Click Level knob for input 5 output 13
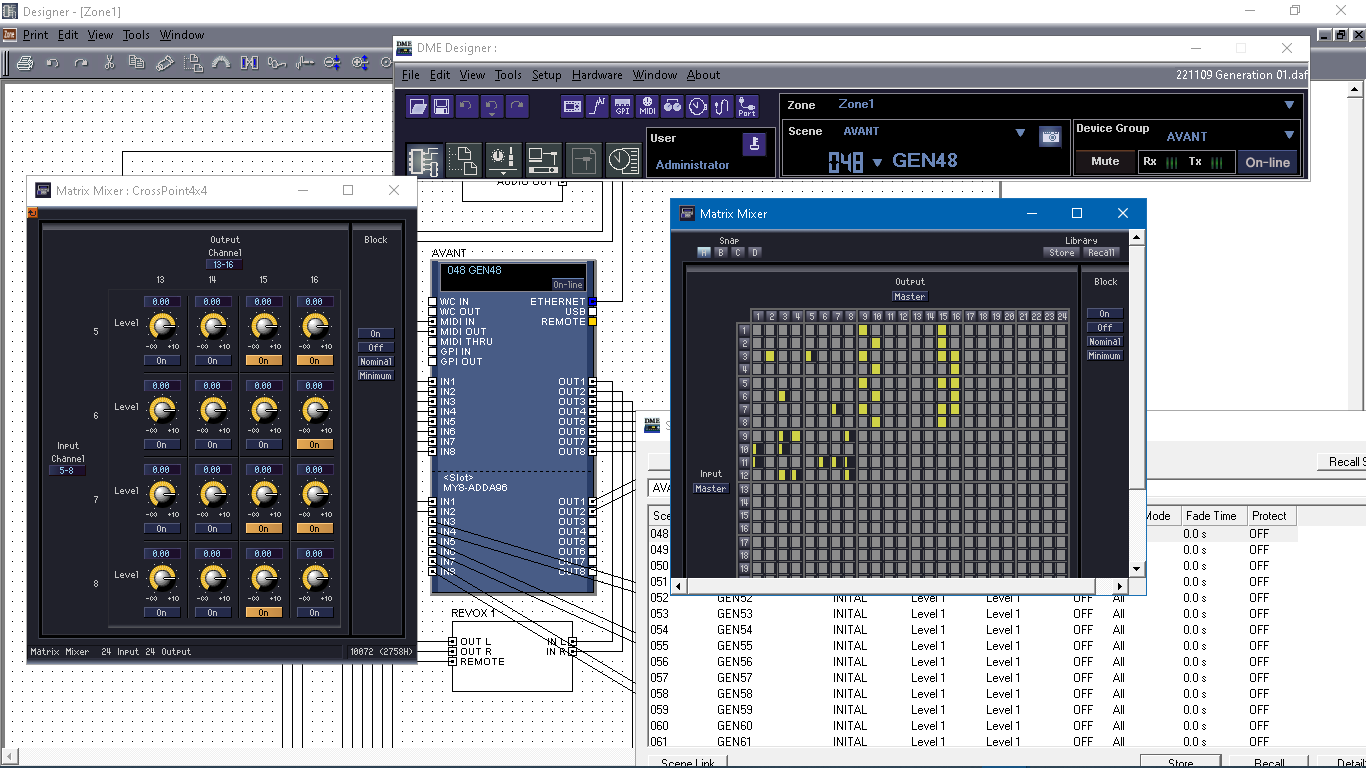 coord(162,326)
